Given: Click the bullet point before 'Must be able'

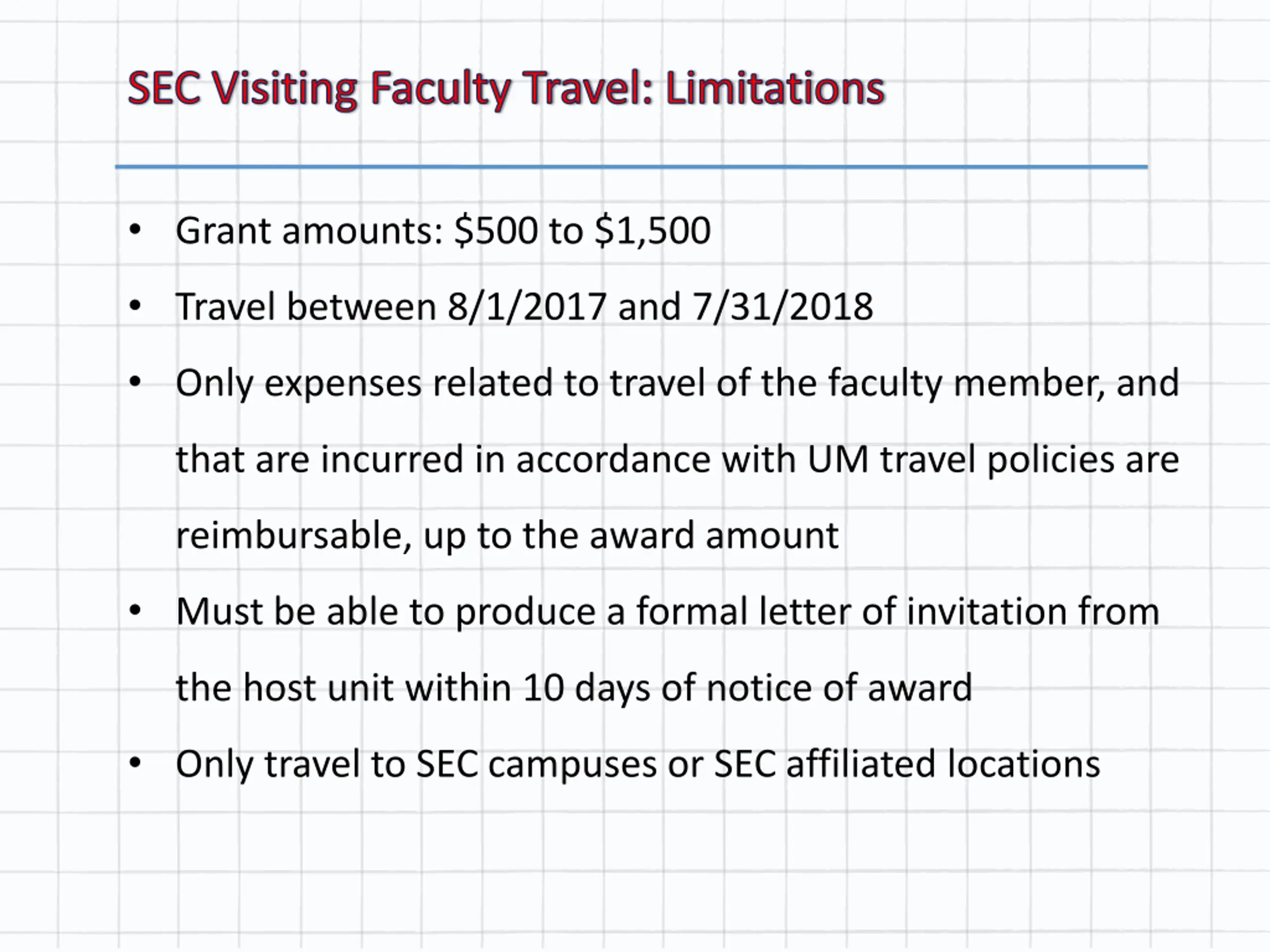Looking at the screenshot, I should (135, 610).
